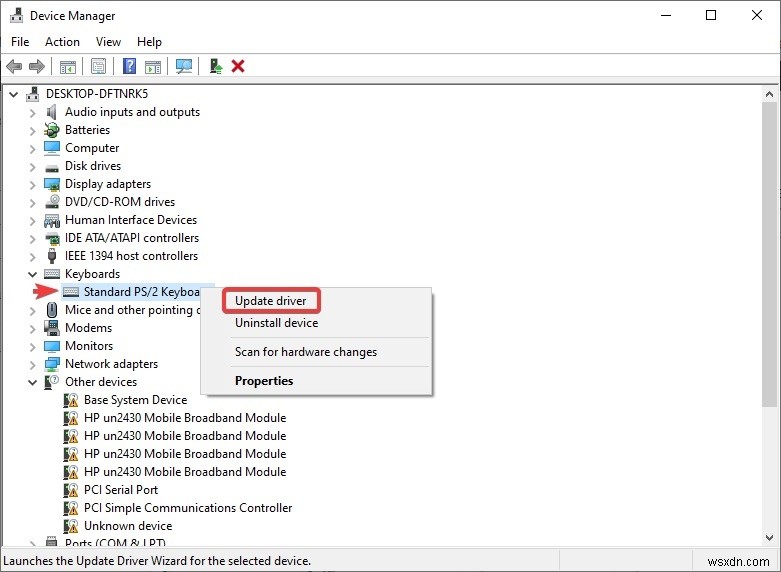Click the blue Help question-mark toolbar icon
This screenshot has width=781, height=572.
click(130, 66)
